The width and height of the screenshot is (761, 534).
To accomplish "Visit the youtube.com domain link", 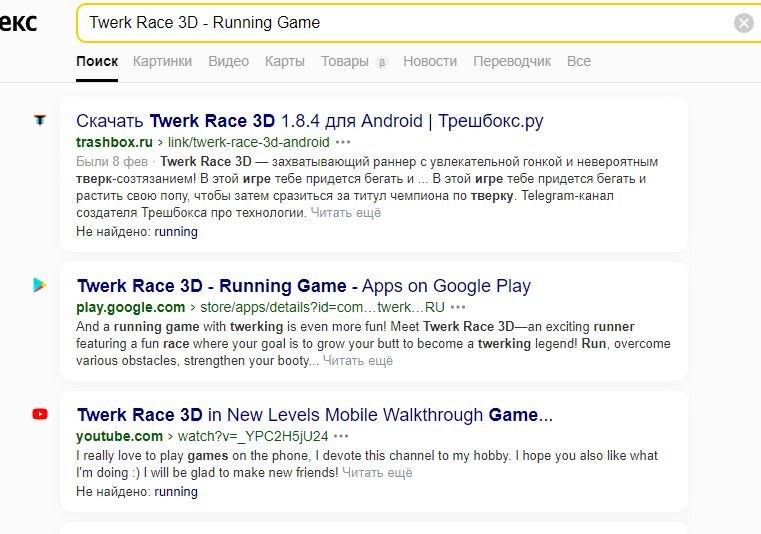I will 119,436.
